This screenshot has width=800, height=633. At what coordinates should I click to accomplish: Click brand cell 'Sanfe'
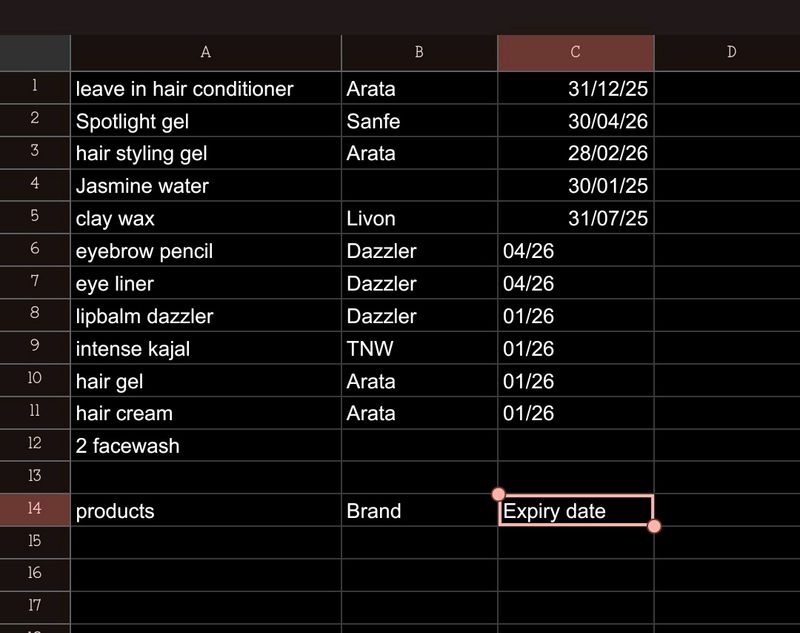419,121
